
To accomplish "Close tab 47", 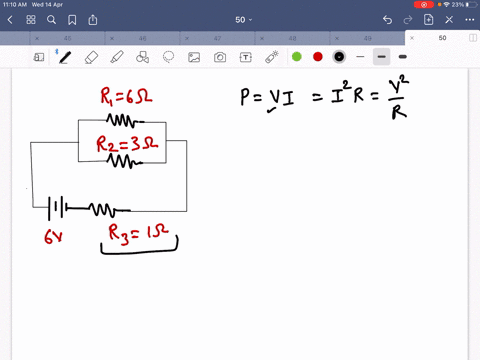I will [187, 38].
